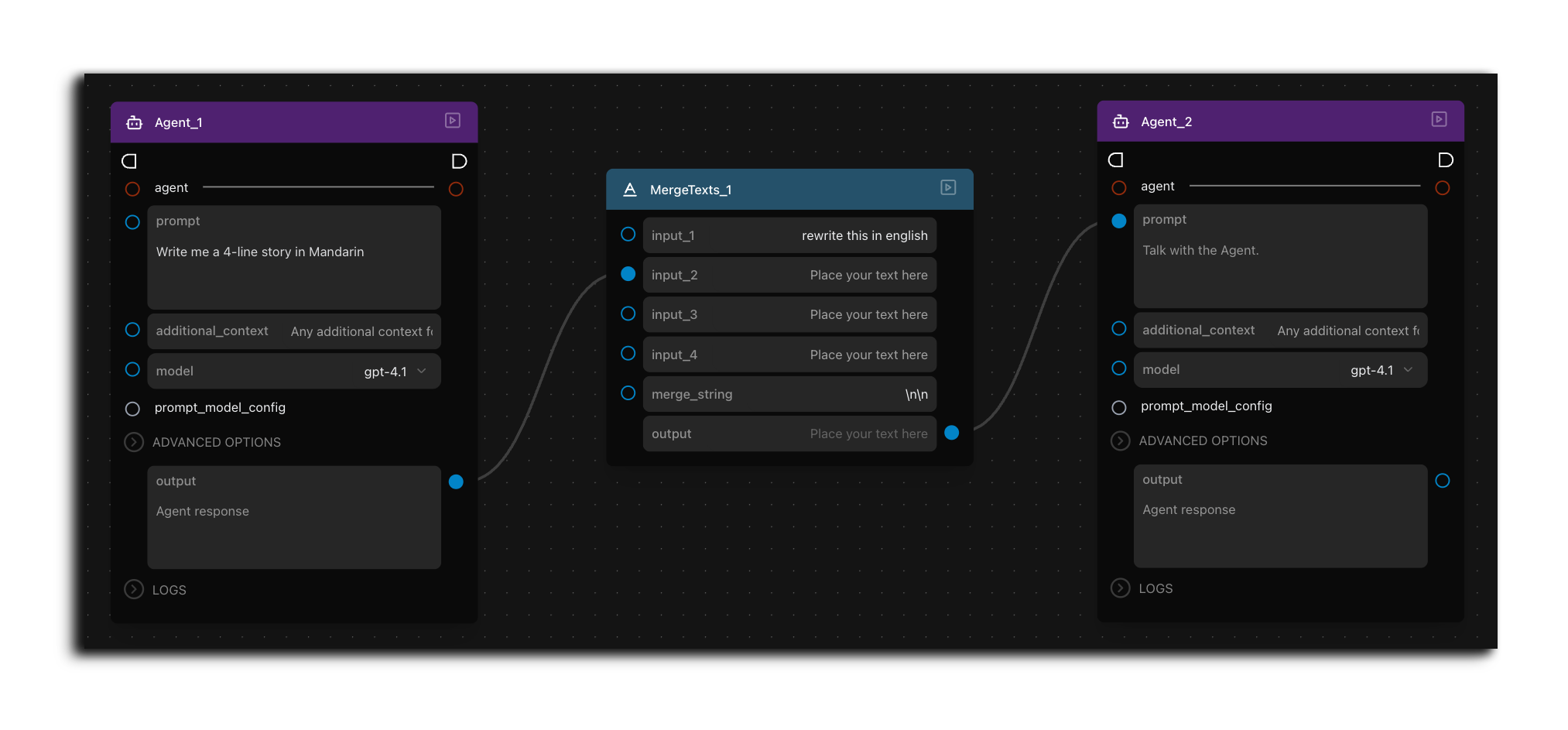Select the Agent_2 prompt input port
The width and height of the screenshot is (1568, 730).
1119,221
